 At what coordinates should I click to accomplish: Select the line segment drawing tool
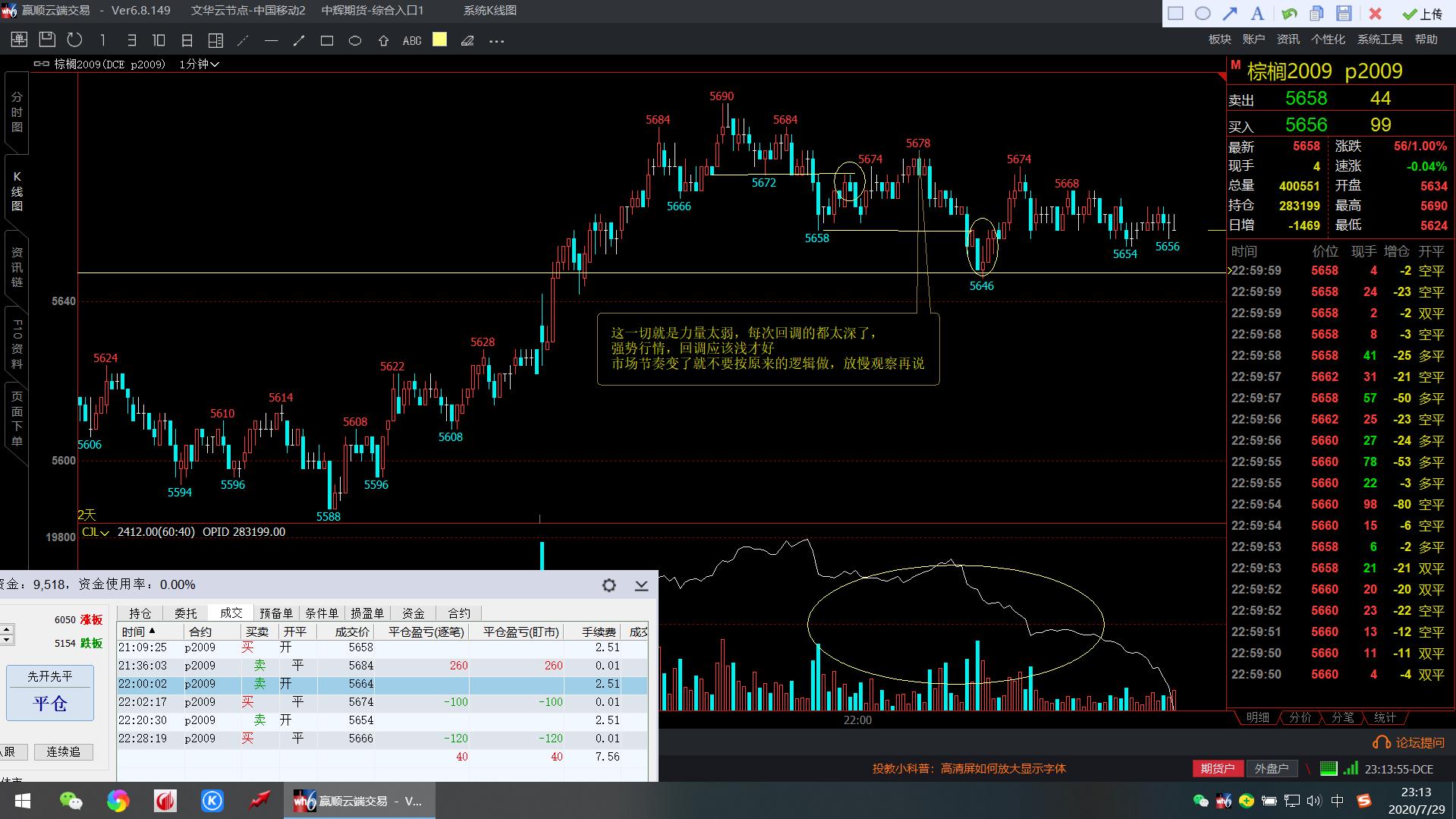pos(299,40)
